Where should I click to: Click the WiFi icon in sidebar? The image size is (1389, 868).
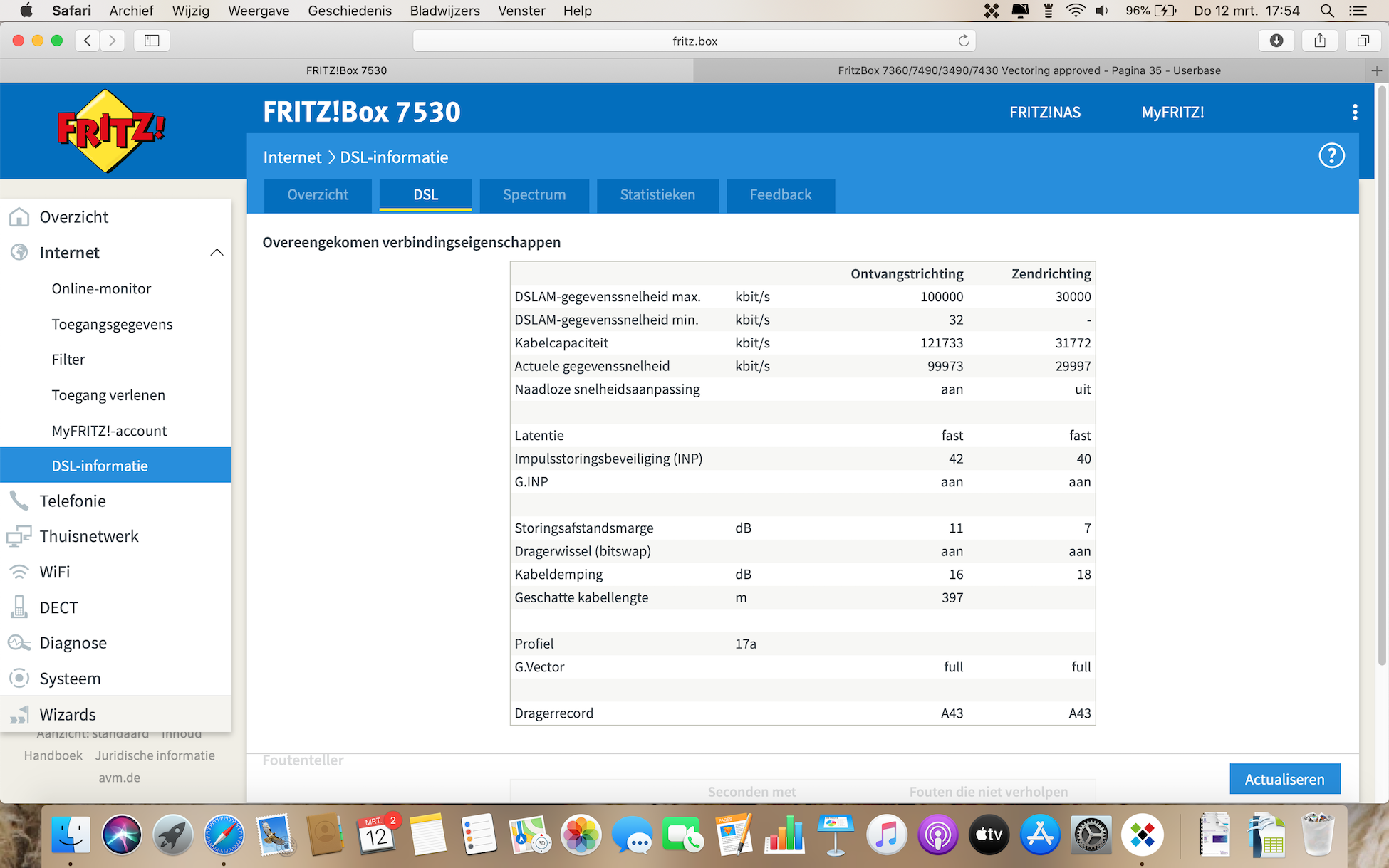(19, 572)
